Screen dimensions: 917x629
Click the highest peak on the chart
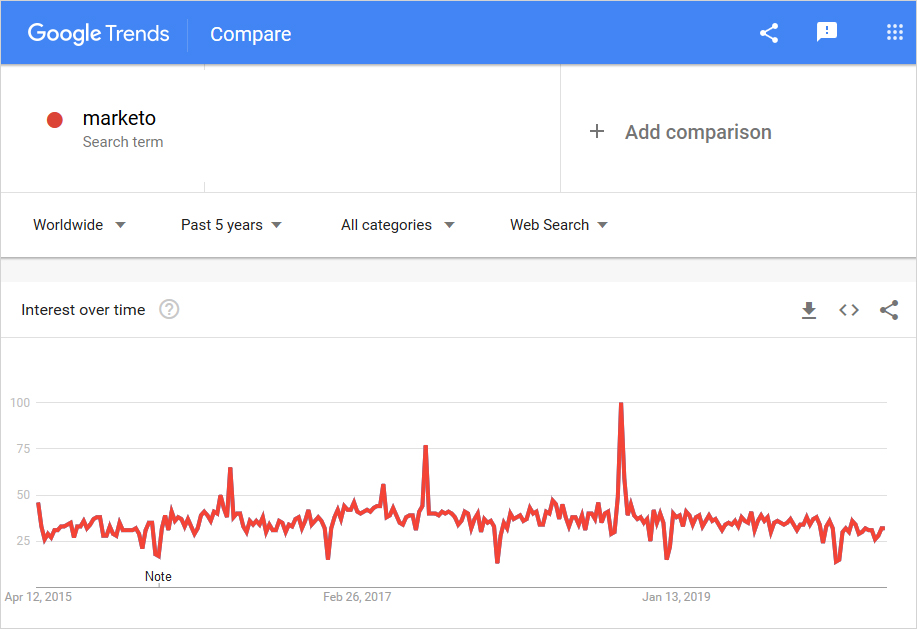(621, 404)
